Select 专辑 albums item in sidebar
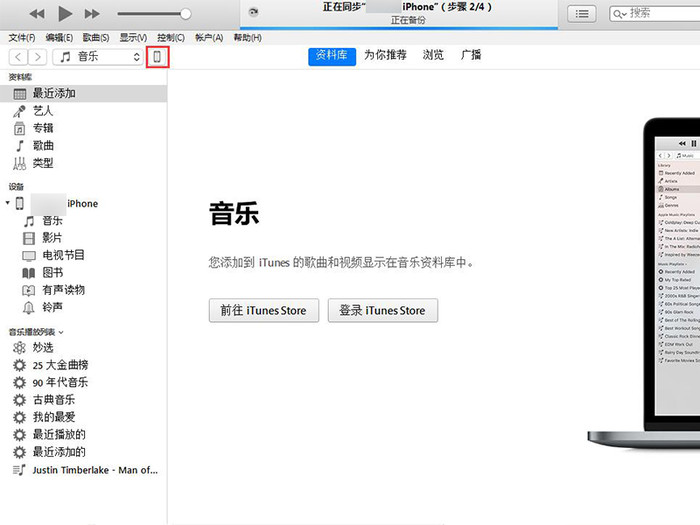 (x=83, y=128)
